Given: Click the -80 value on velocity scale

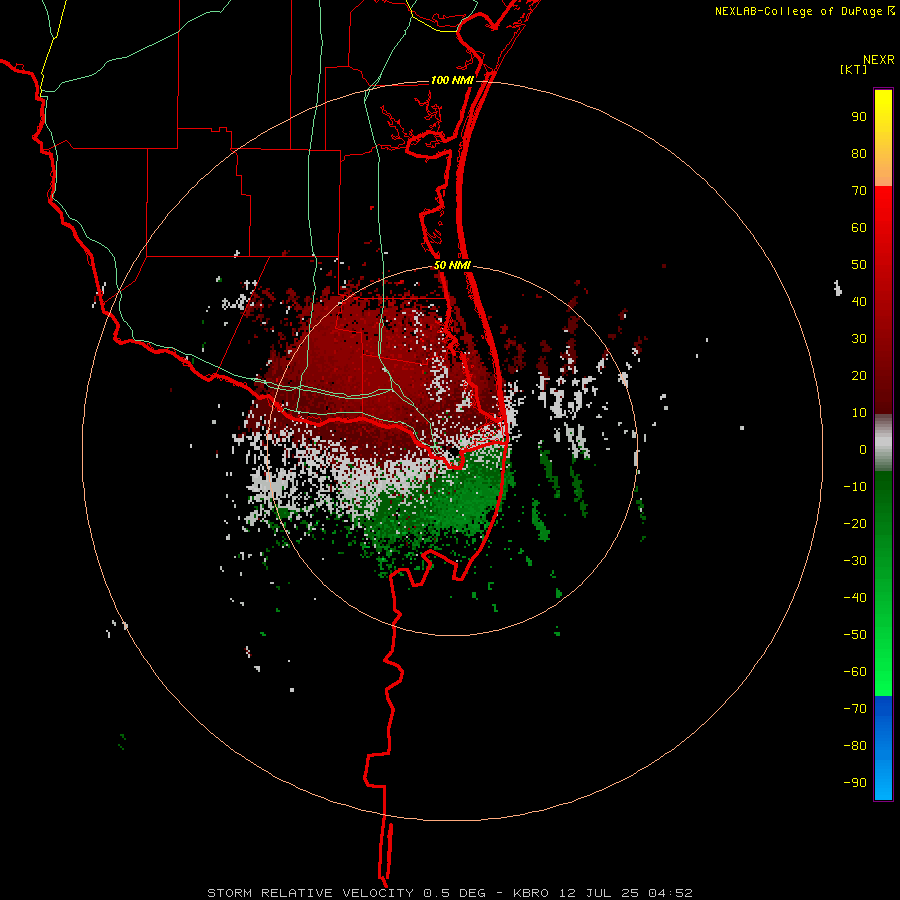Looking at the screenshot, I should point(855,746).
